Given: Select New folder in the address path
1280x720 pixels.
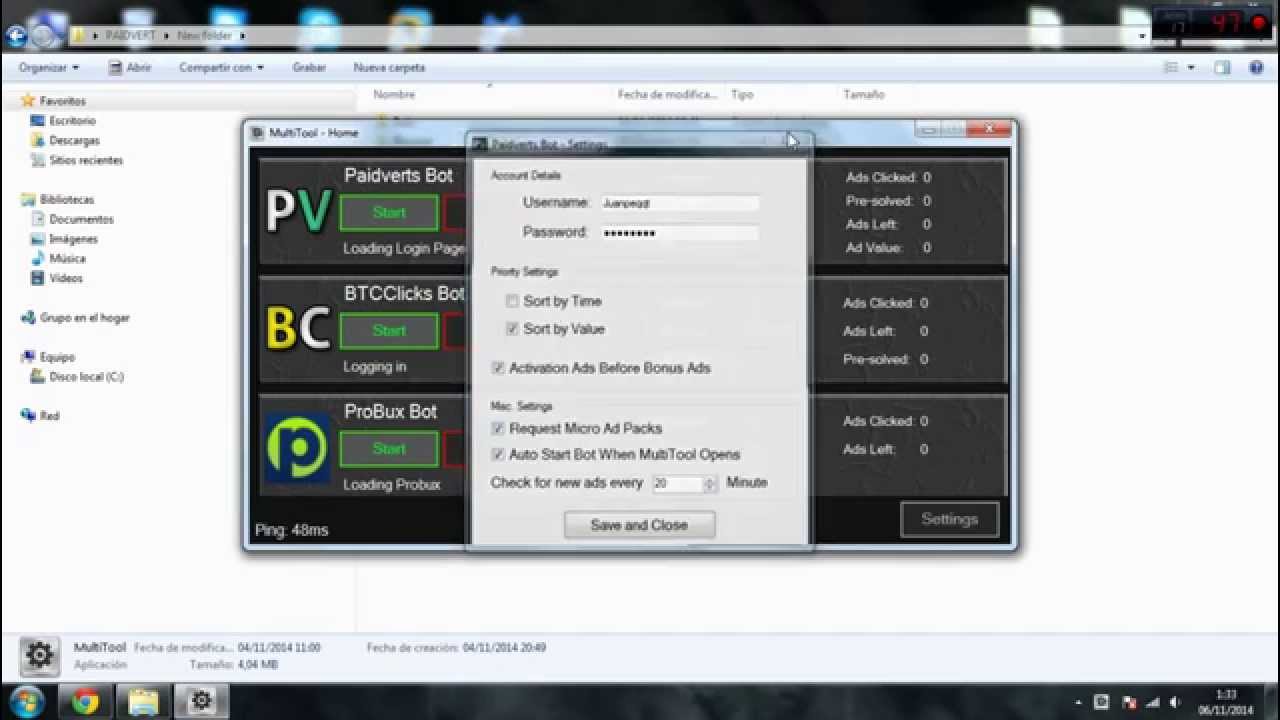Looking at the screenshot, I should 203,36.
